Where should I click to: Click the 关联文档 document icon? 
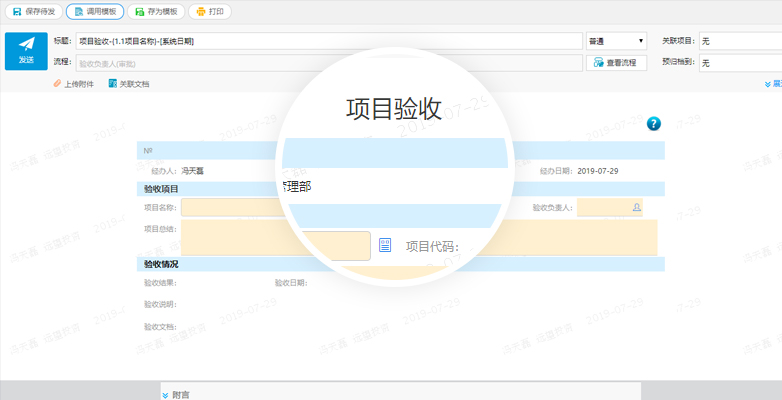click(x=112, y=84)
